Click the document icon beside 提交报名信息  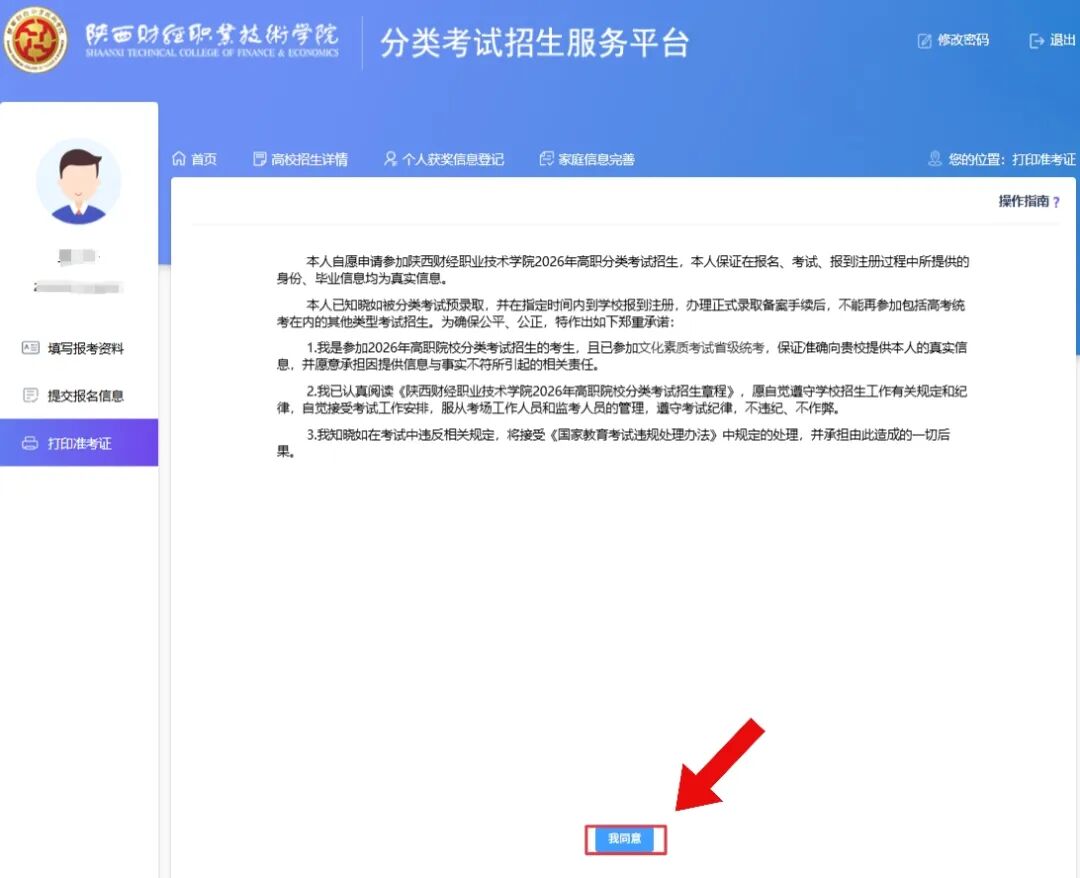coord(30,395)
